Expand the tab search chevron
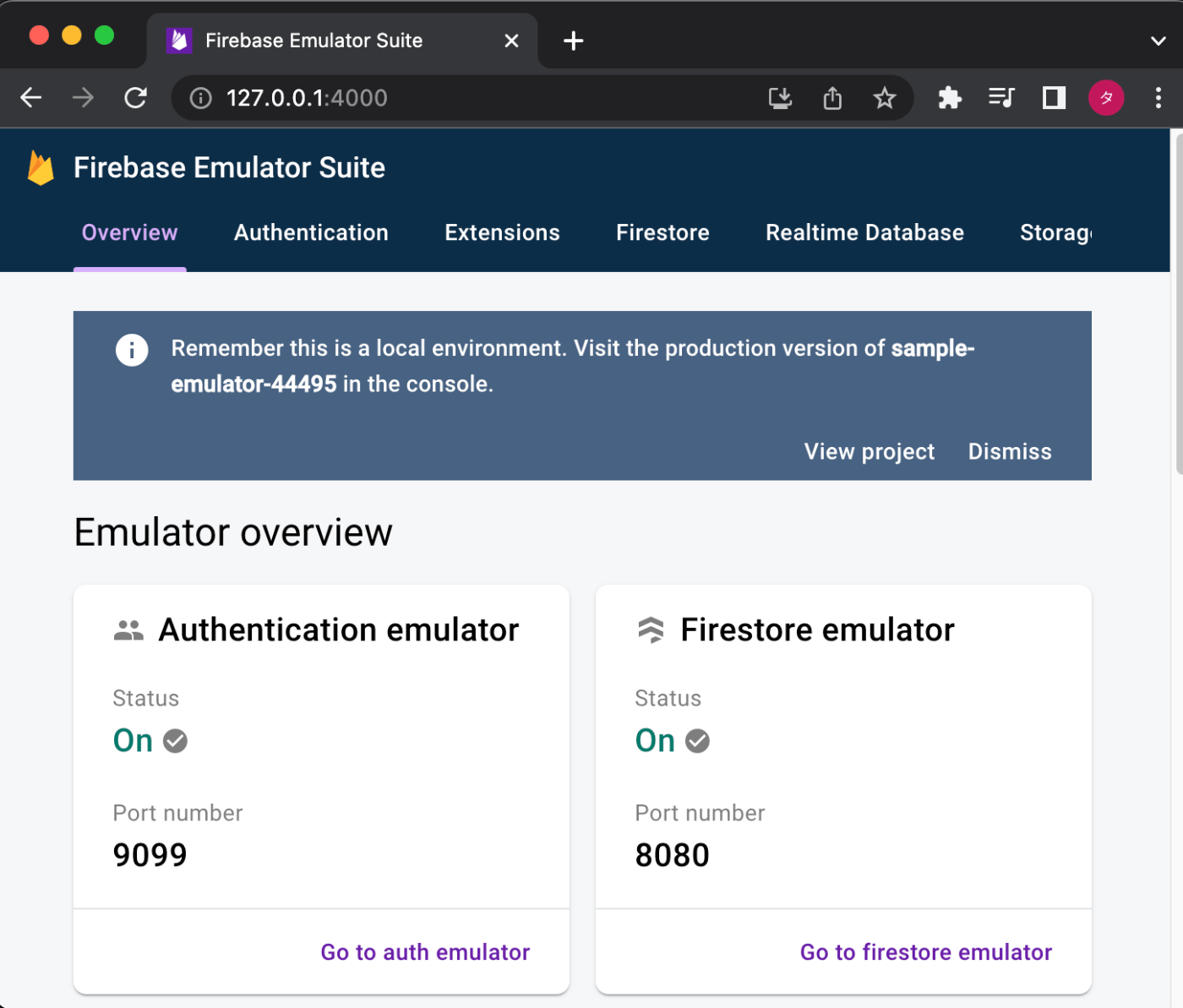1183x1008 pixels. (x=1158, y=41)
